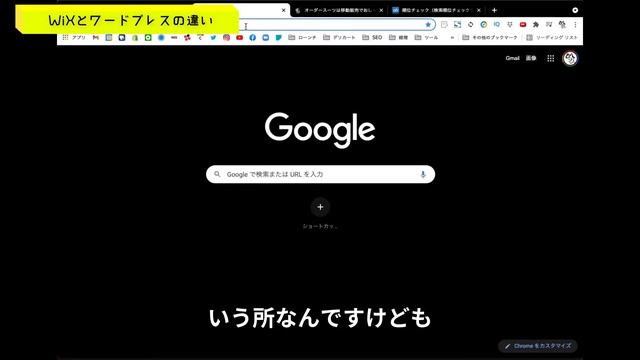The image size is (640, 360).
Task: Expand the デジカート bookmark folder
Action: pos(339,38)
